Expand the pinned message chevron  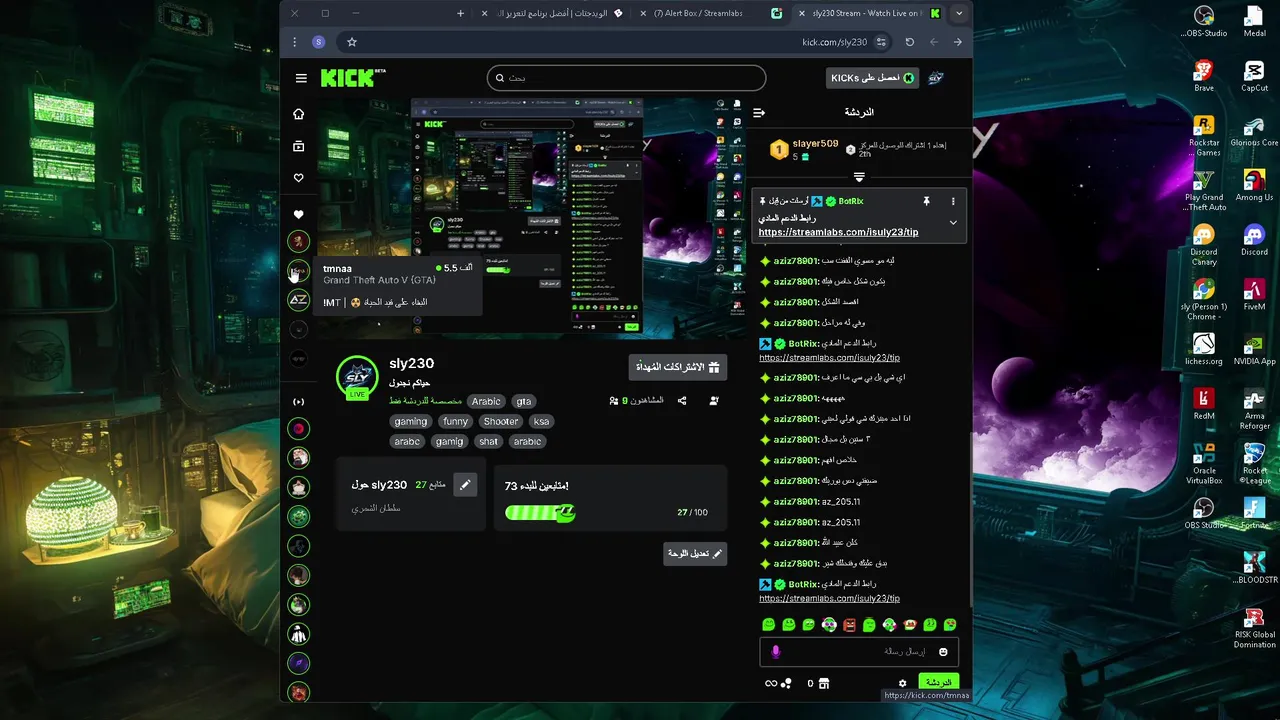(953, 223)
